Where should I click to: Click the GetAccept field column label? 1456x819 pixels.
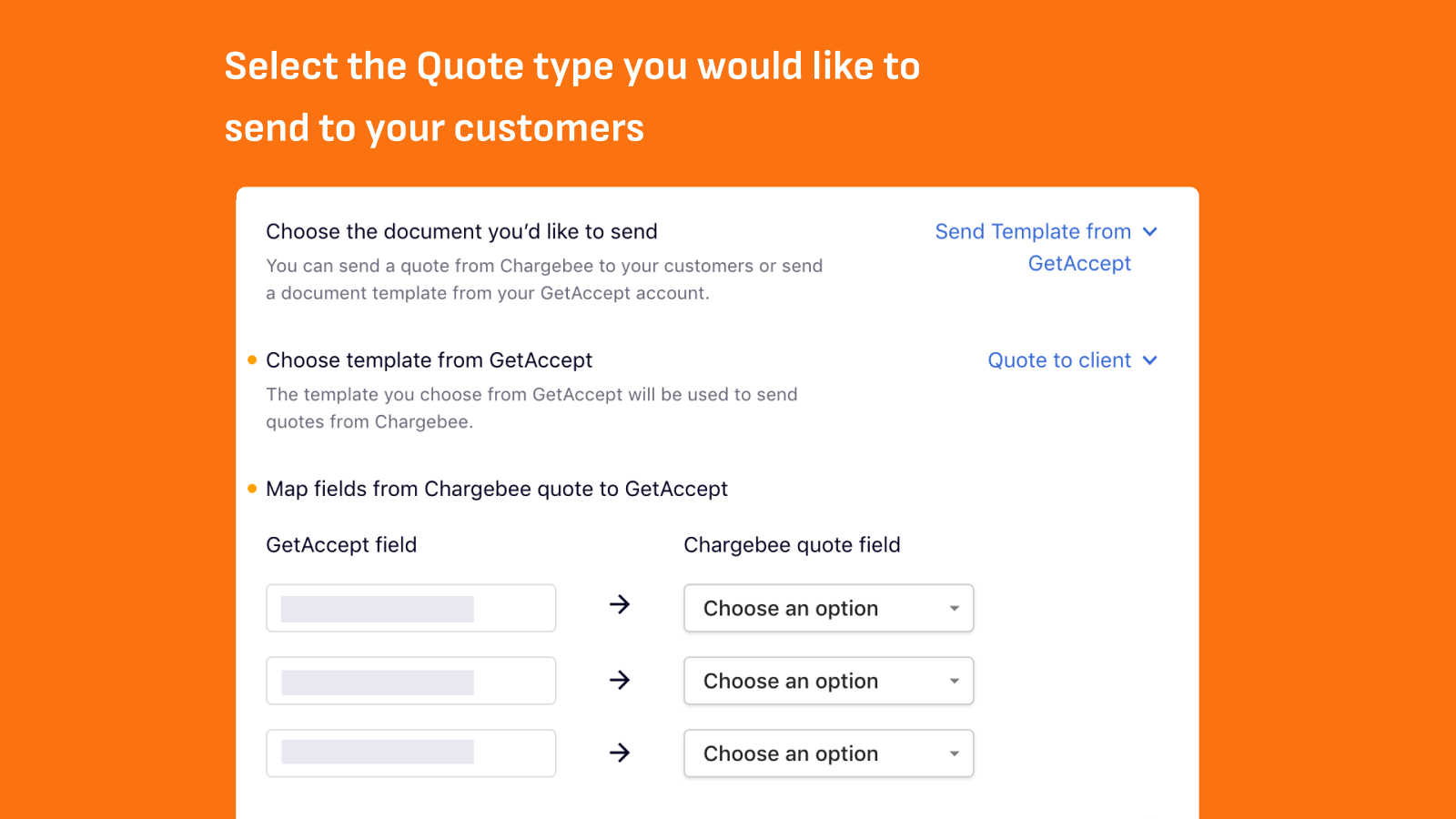pos(341,545)
